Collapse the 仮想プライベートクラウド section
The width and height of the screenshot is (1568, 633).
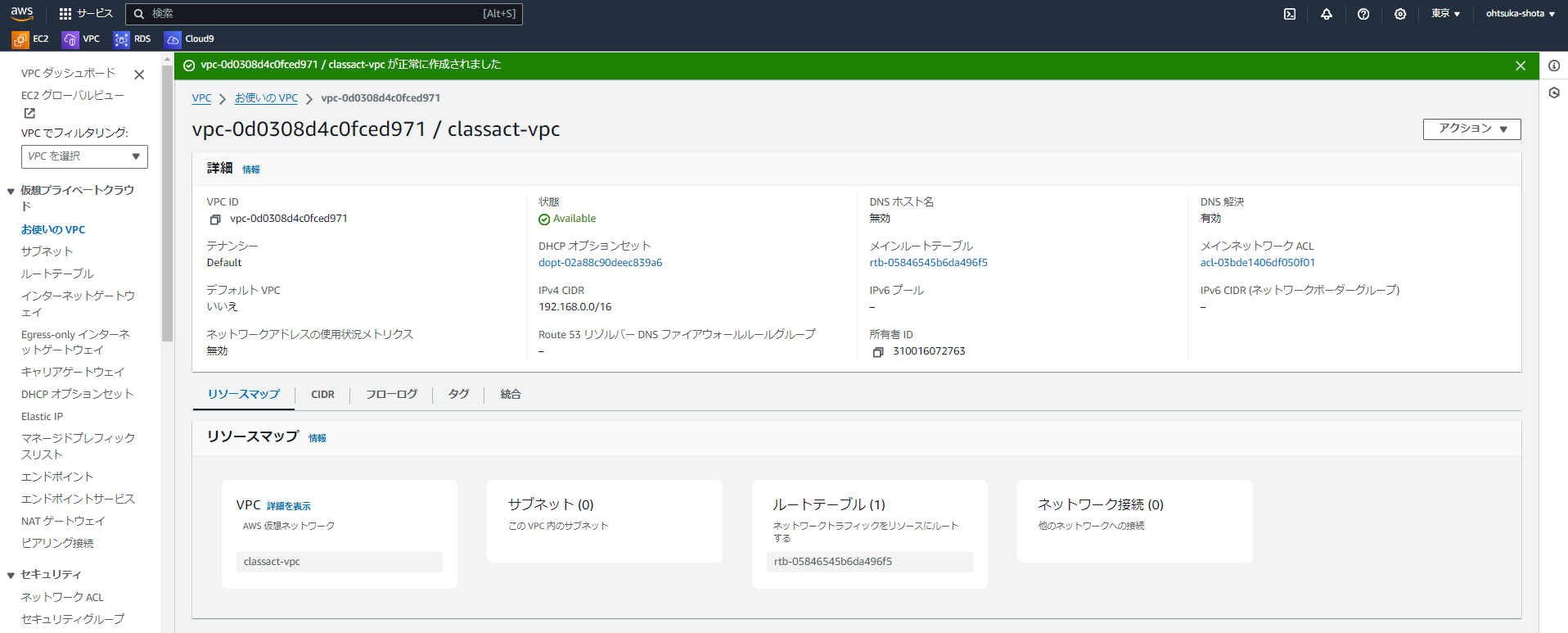[11, 192]
